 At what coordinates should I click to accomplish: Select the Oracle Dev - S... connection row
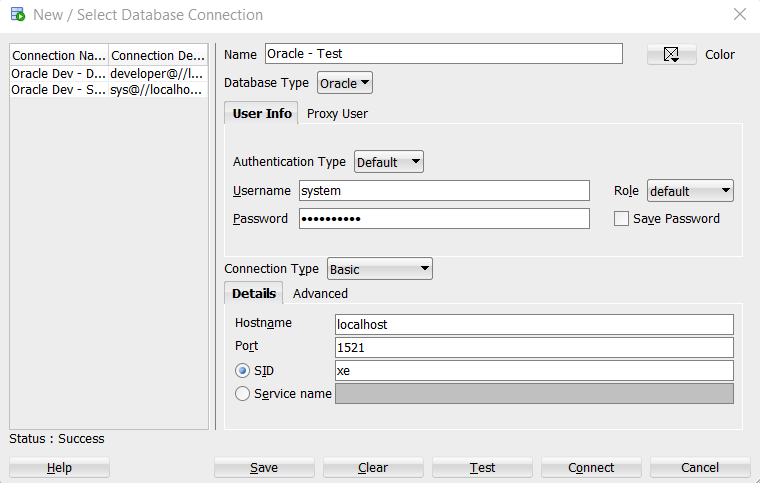[x=109, y=90]
